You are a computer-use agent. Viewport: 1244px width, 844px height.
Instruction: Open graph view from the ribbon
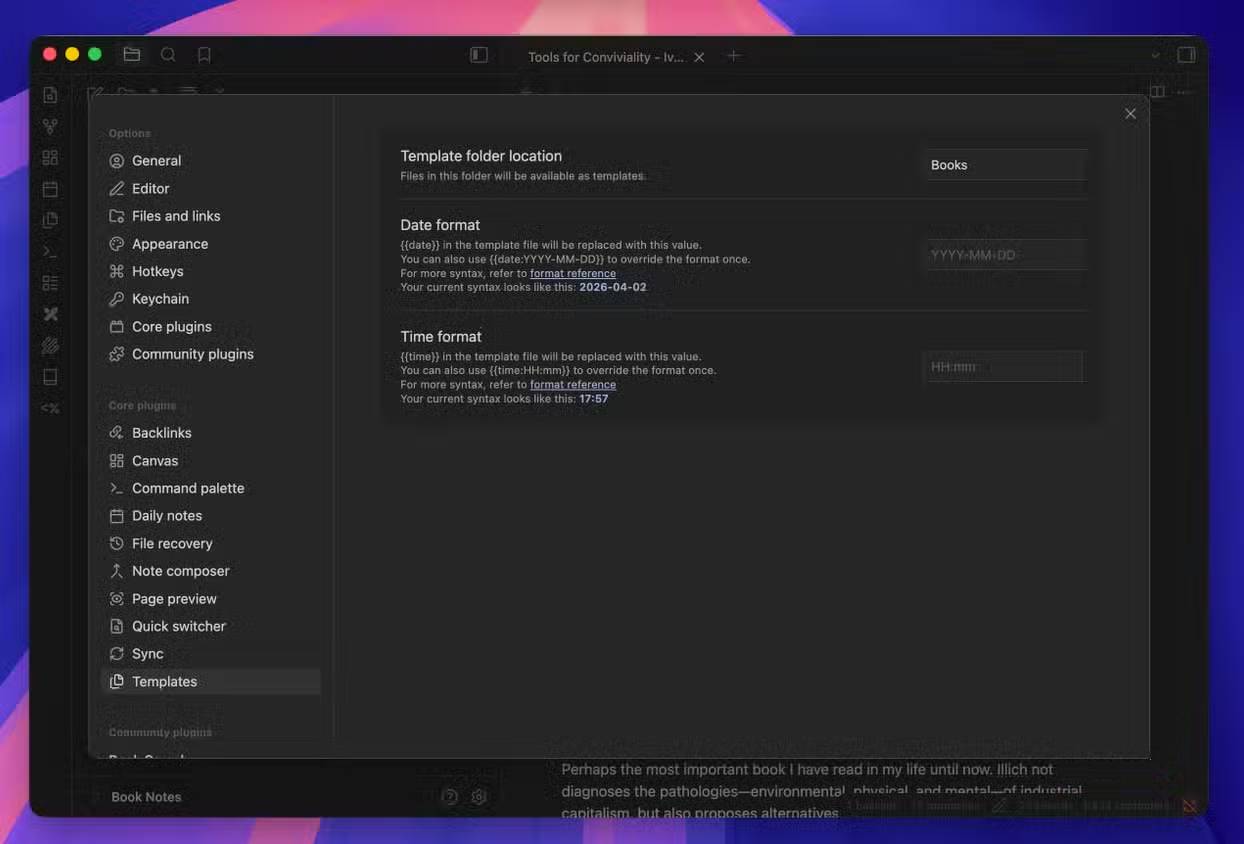50,126
